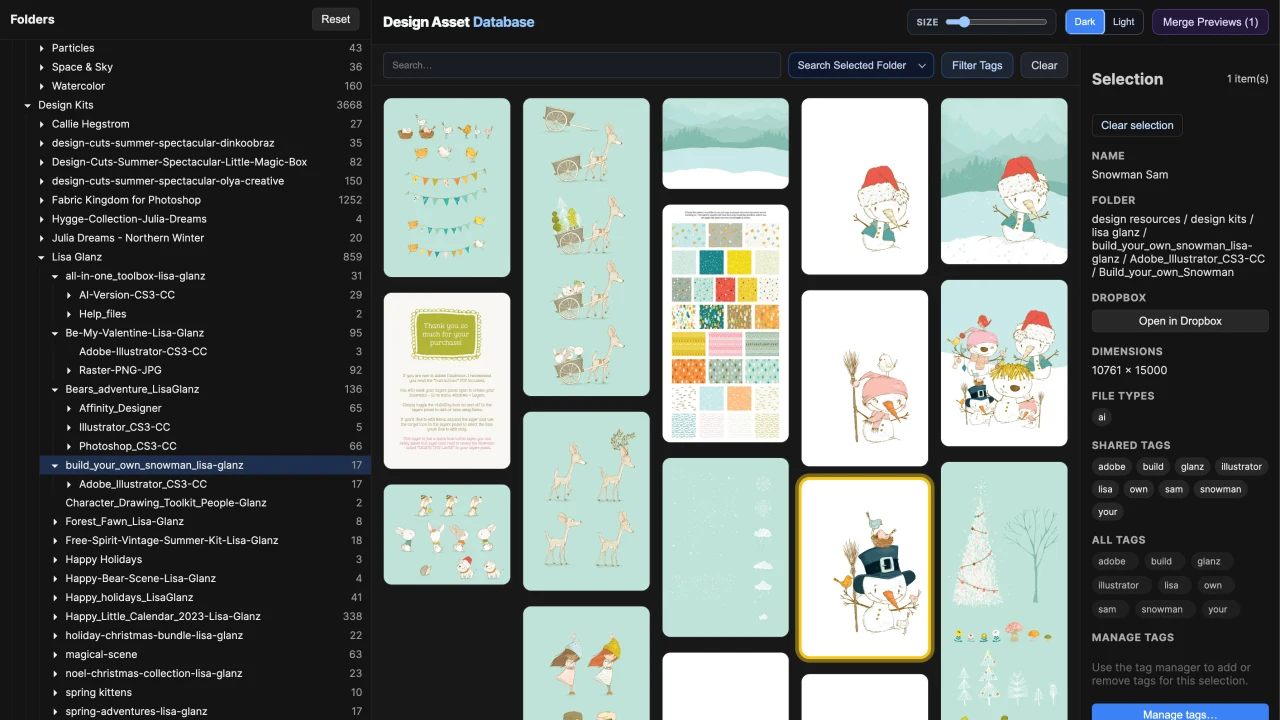Select the bunting and birds thumbnail
This screenshot has width=1280, height=720.
(x=447, y=187)
